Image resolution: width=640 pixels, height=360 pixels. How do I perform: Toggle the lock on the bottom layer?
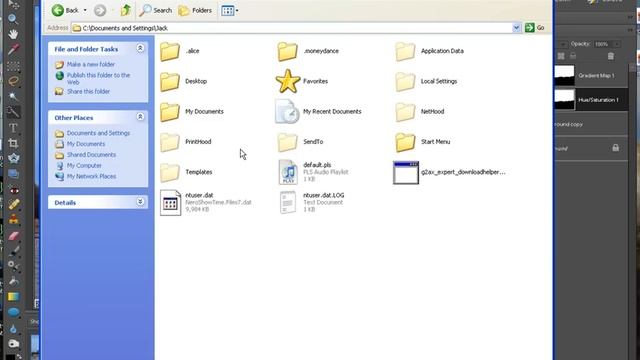(616, 148)
